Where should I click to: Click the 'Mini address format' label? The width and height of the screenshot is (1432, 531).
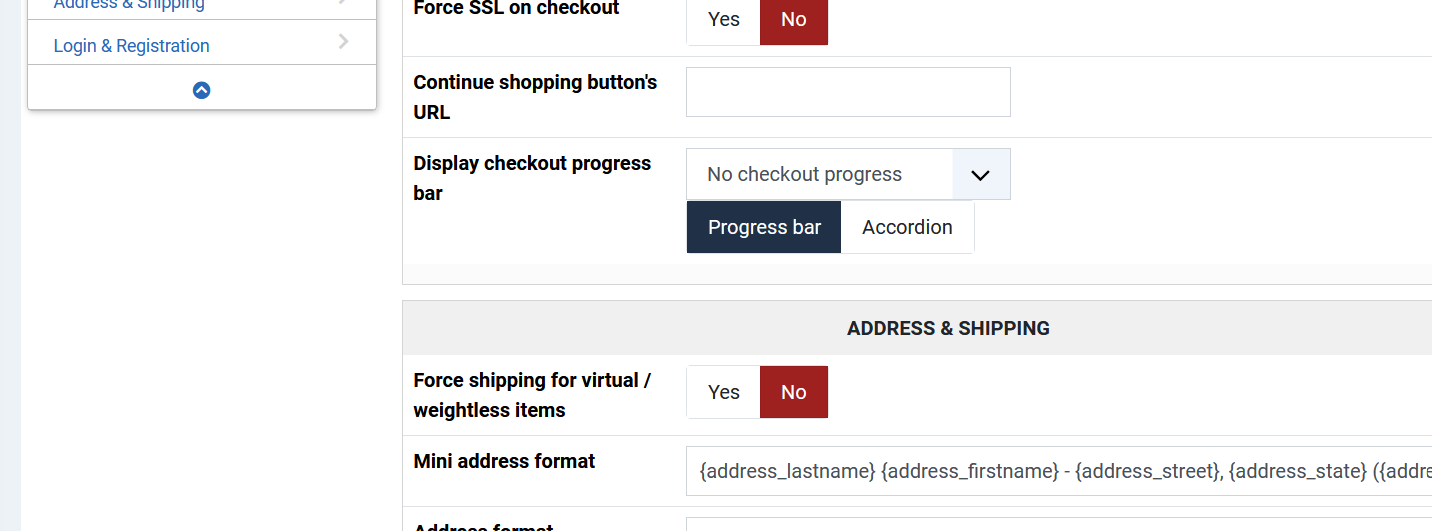504,461
